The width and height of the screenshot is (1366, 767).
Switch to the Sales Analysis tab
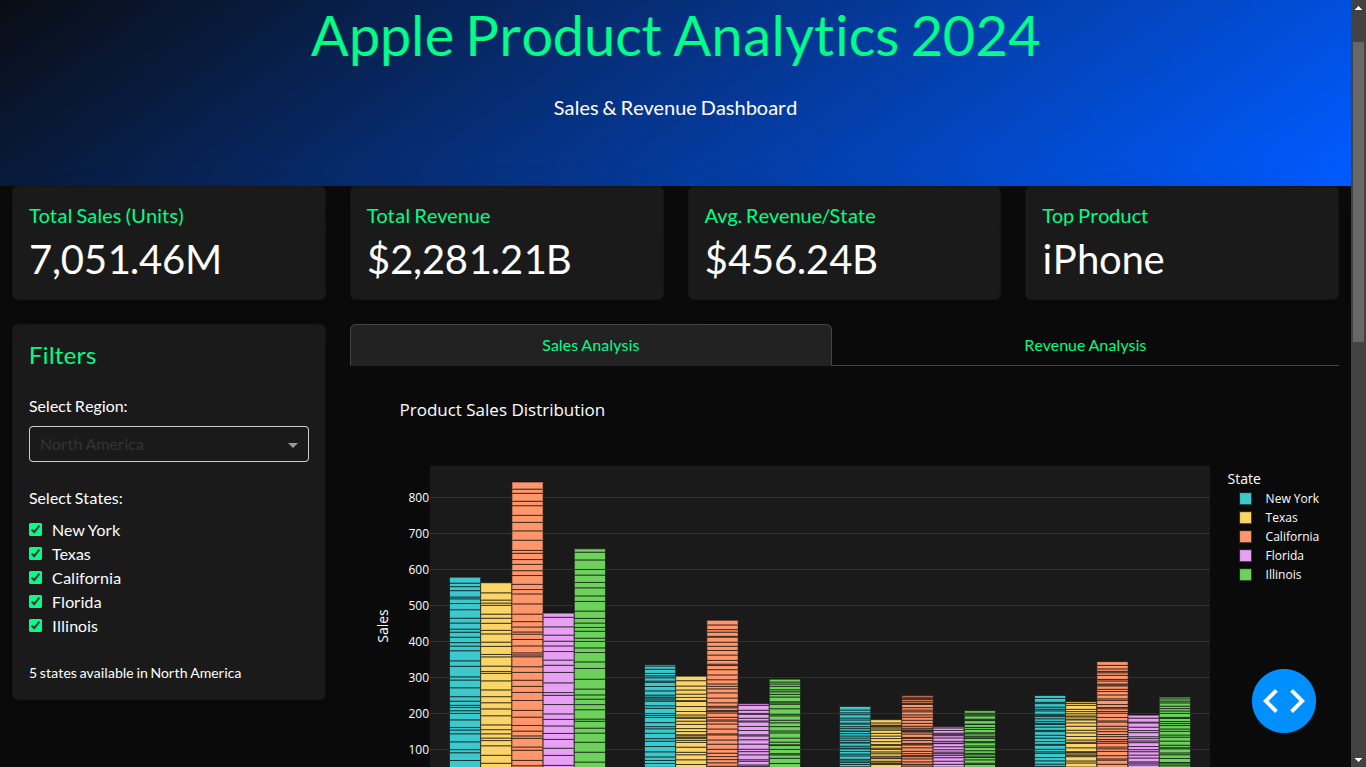coord(590,345)
